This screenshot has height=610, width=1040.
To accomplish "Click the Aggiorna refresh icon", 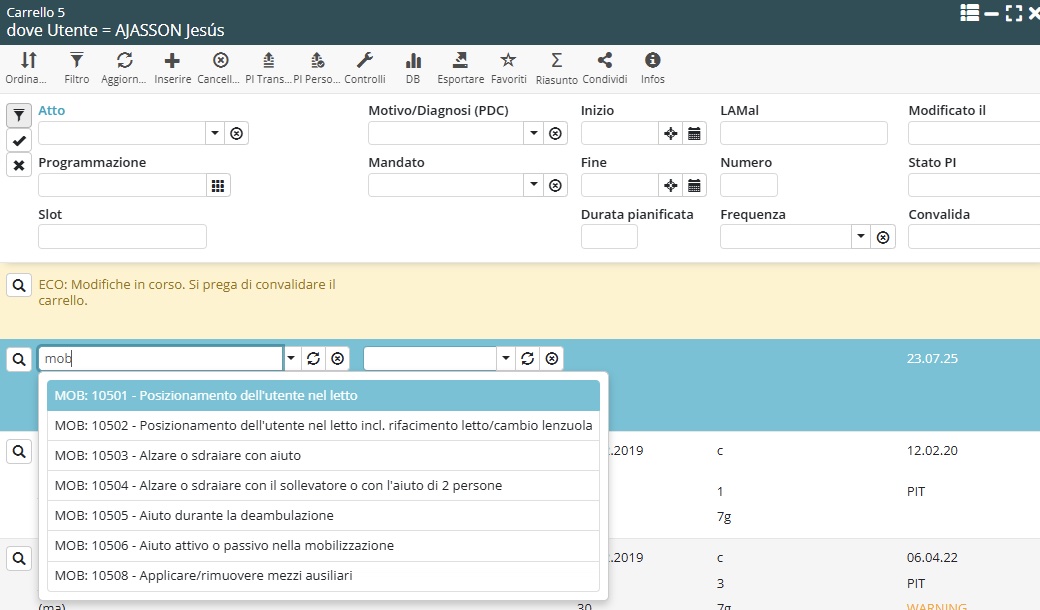I will [124, 61].
